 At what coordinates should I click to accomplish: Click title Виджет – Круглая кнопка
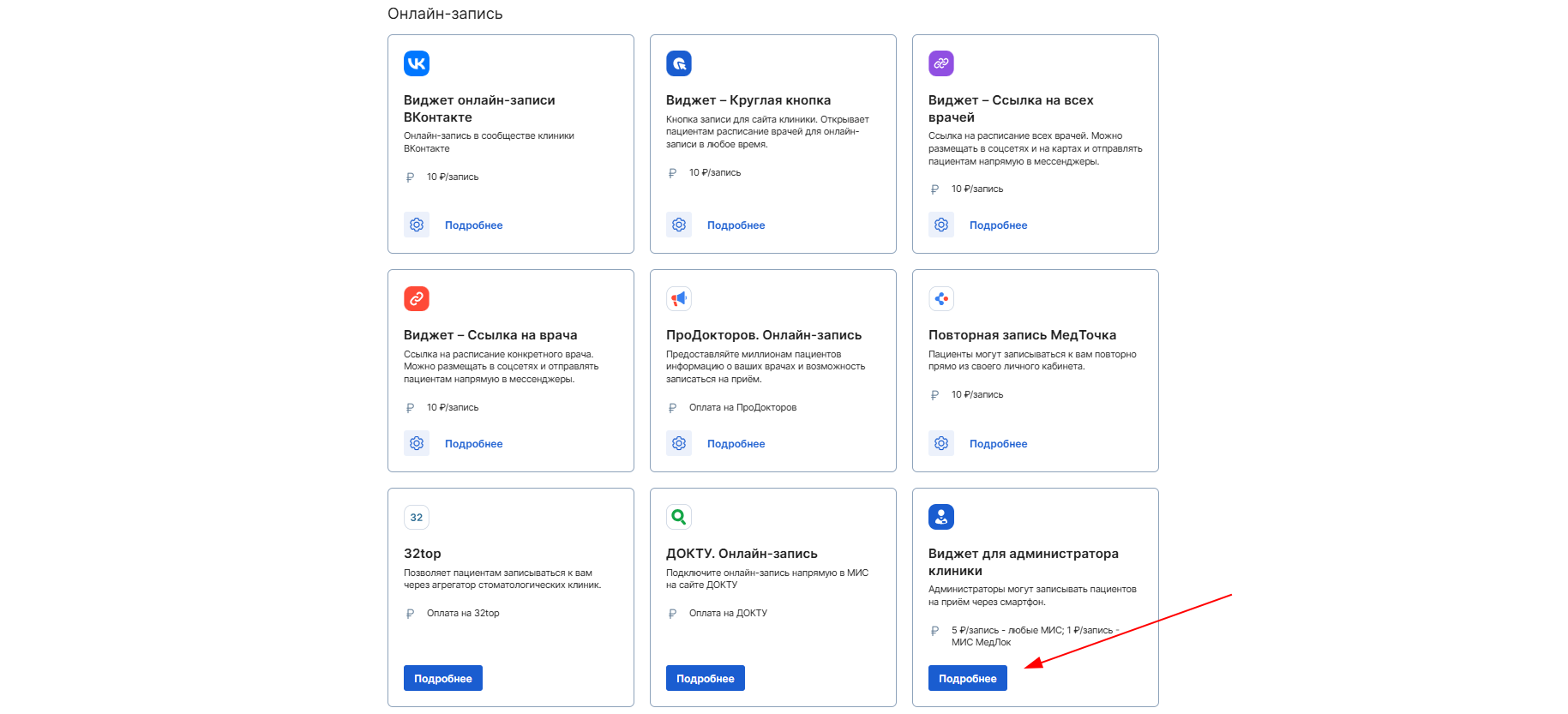click(x=748, y=100)
